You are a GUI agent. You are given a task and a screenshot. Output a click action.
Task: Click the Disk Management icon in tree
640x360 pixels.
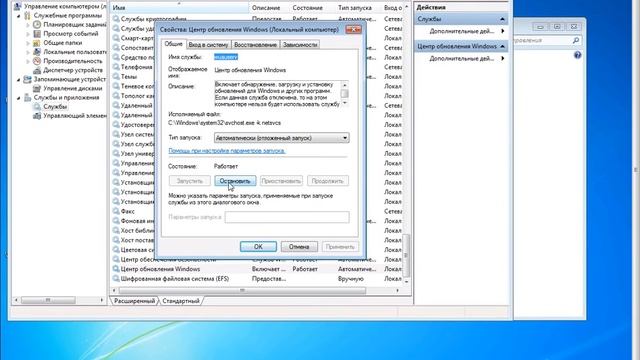coord(37,88)
